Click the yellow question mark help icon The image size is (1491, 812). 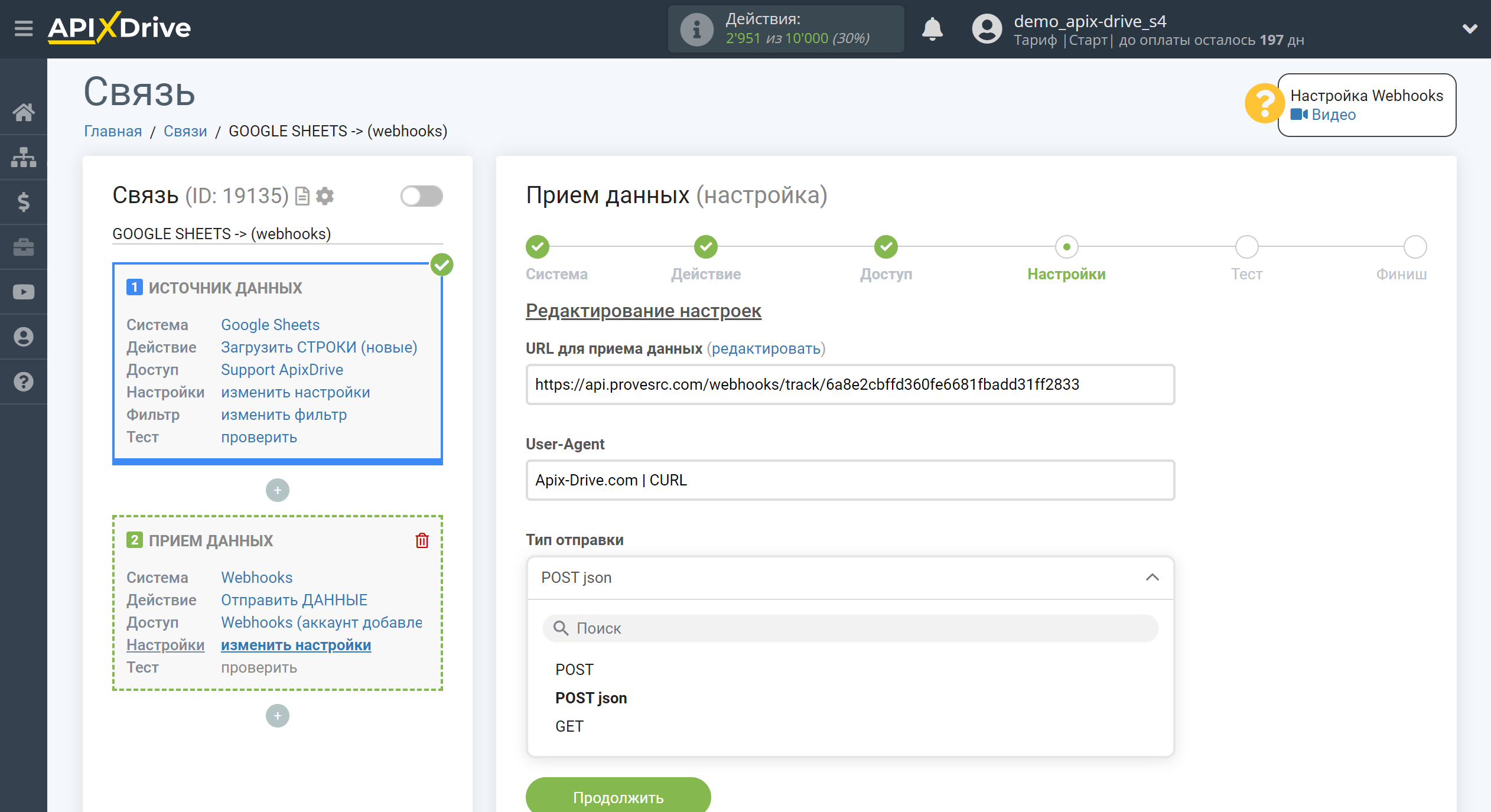tap(1264, 103)
